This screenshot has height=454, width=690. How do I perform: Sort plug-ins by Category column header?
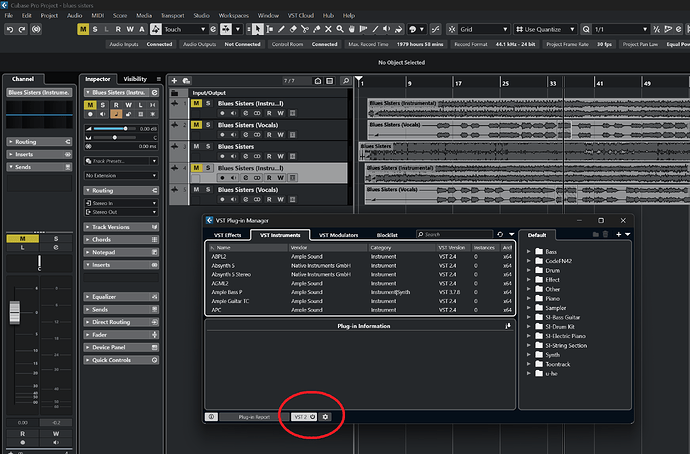point(402,248)
